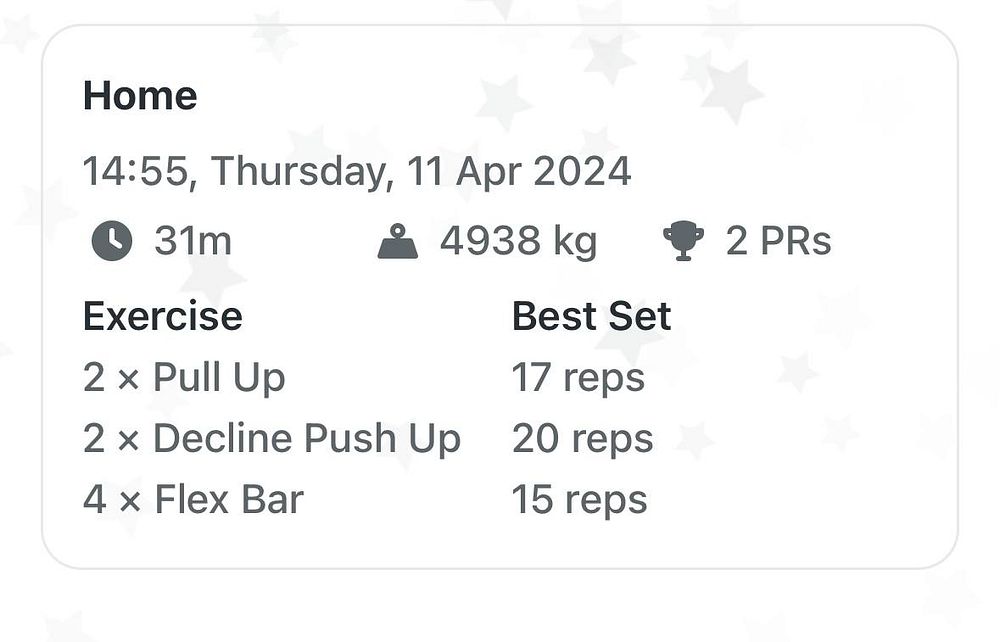Click the trophy PRs icon
1000x642 pixels.
click(684, 241)
